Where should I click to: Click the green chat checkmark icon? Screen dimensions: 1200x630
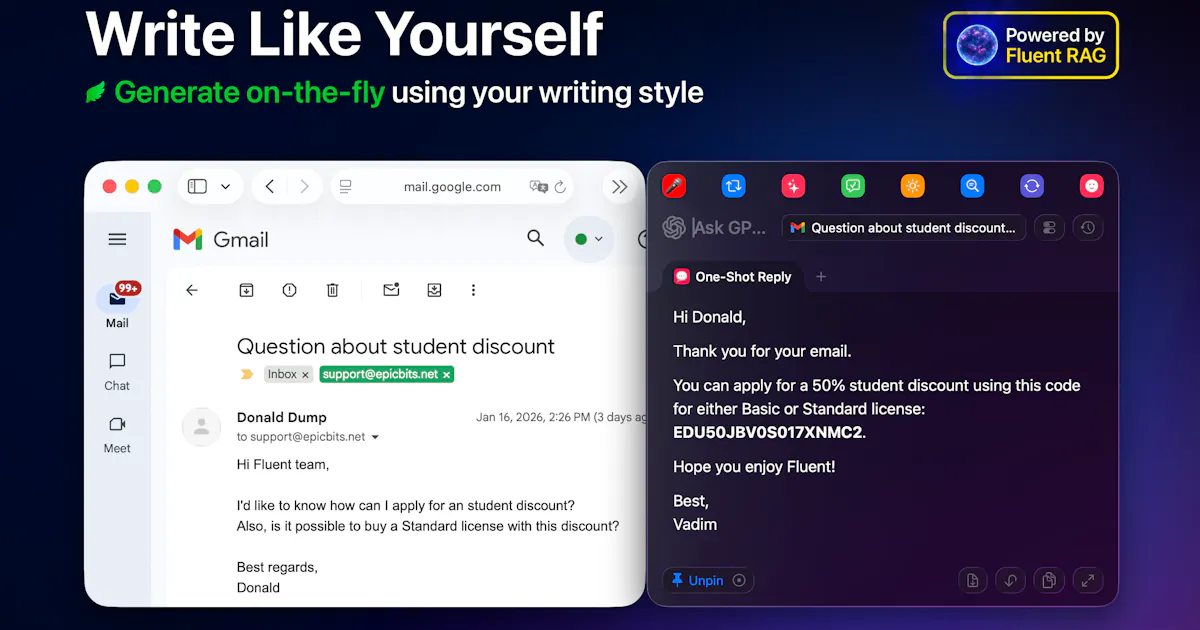[853, 186]
